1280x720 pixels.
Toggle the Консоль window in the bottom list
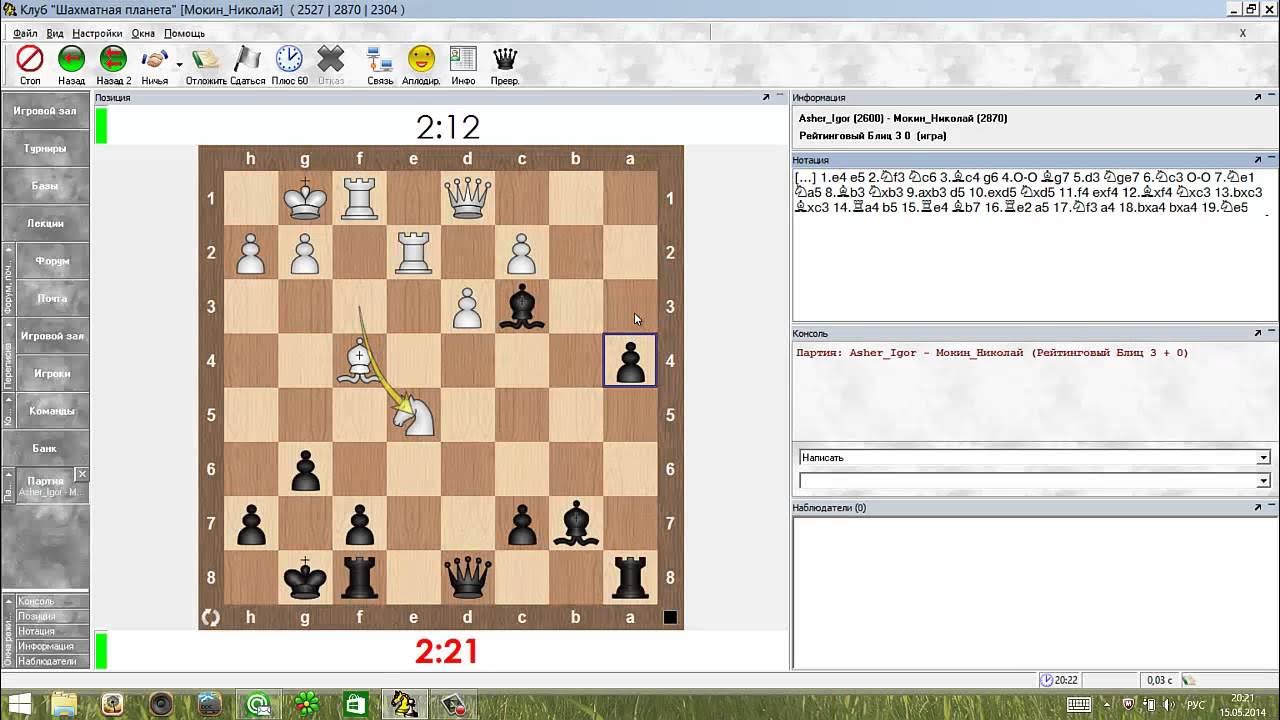click(52, 601)
